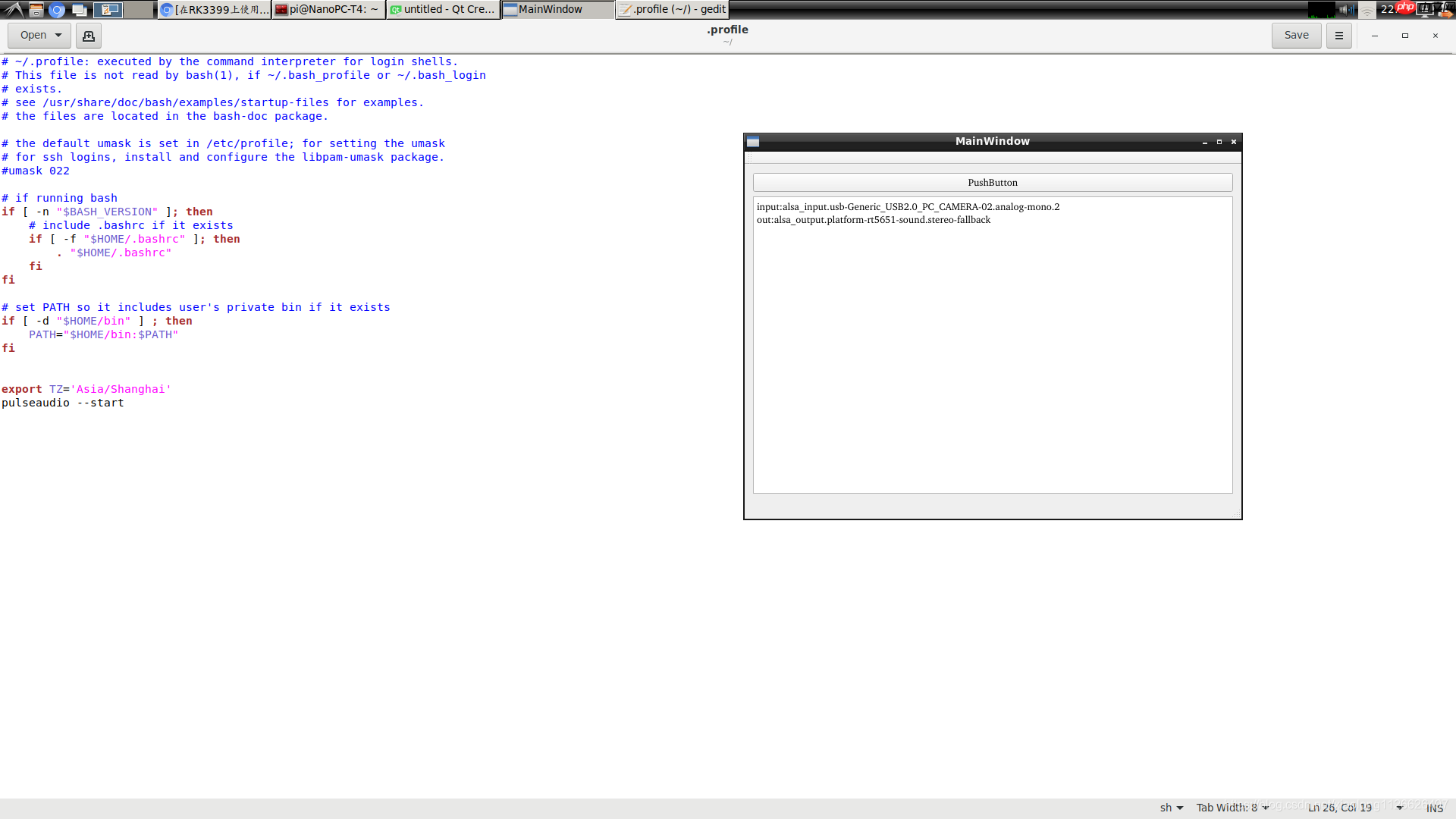Click the CPU usage monitor graph
1456x819 pixels.
(1321, 9)
